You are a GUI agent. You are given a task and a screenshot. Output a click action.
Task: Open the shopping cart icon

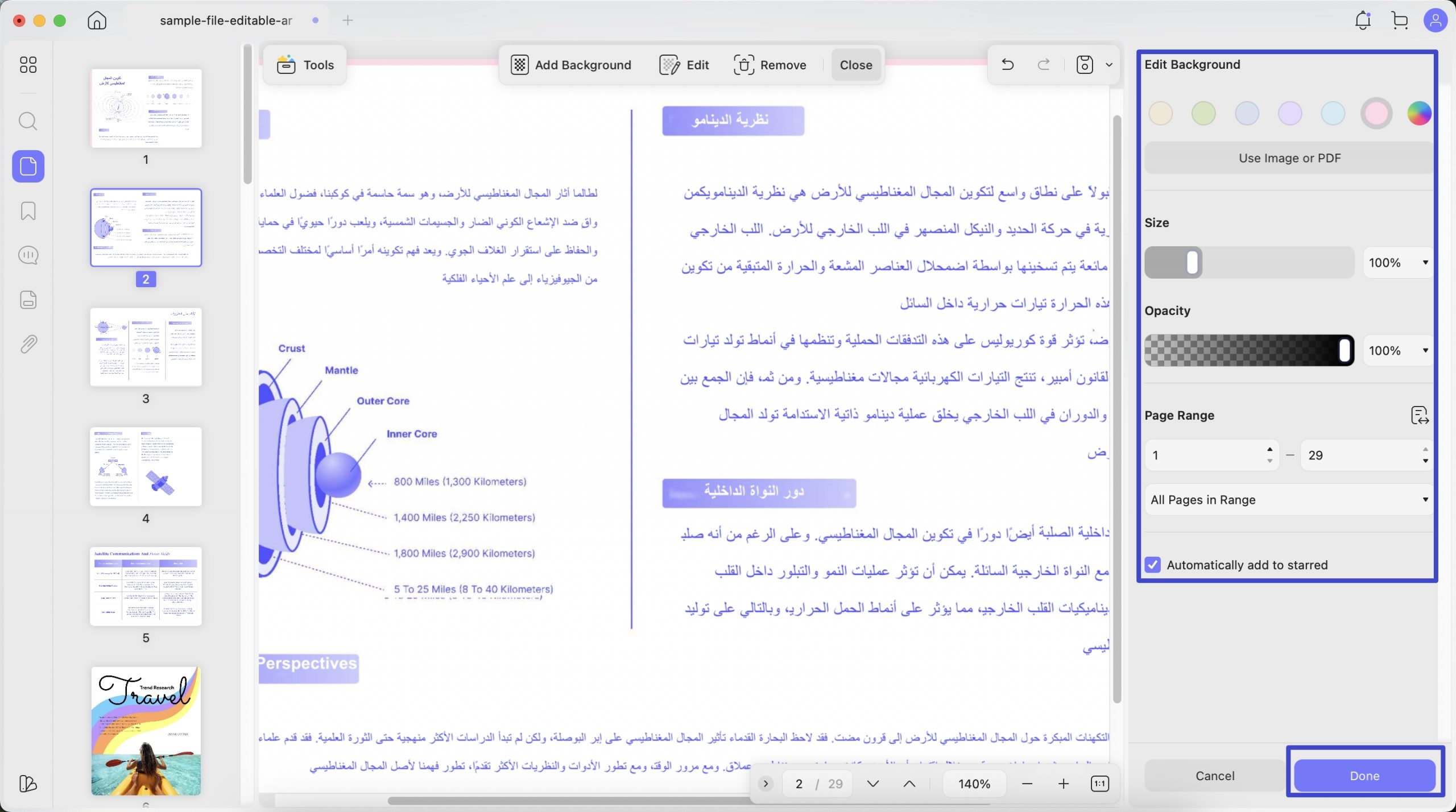point(1400,20)
